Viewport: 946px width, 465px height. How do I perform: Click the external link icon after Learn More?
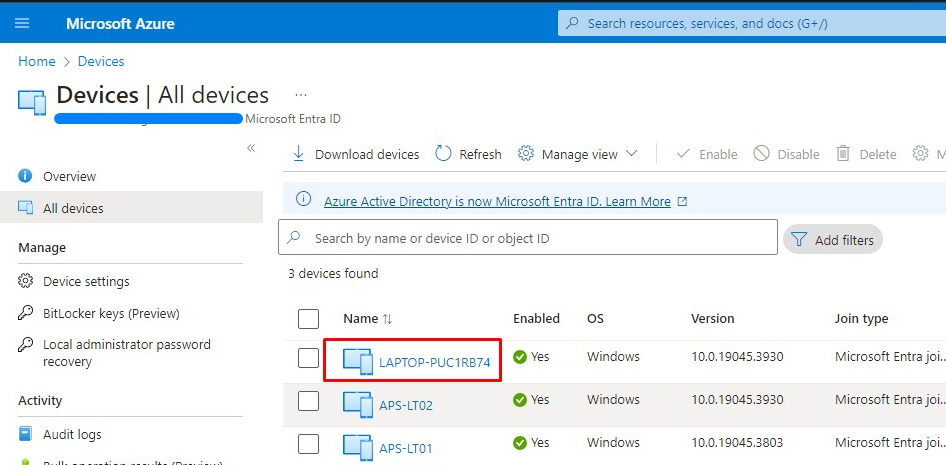point(682,201)
